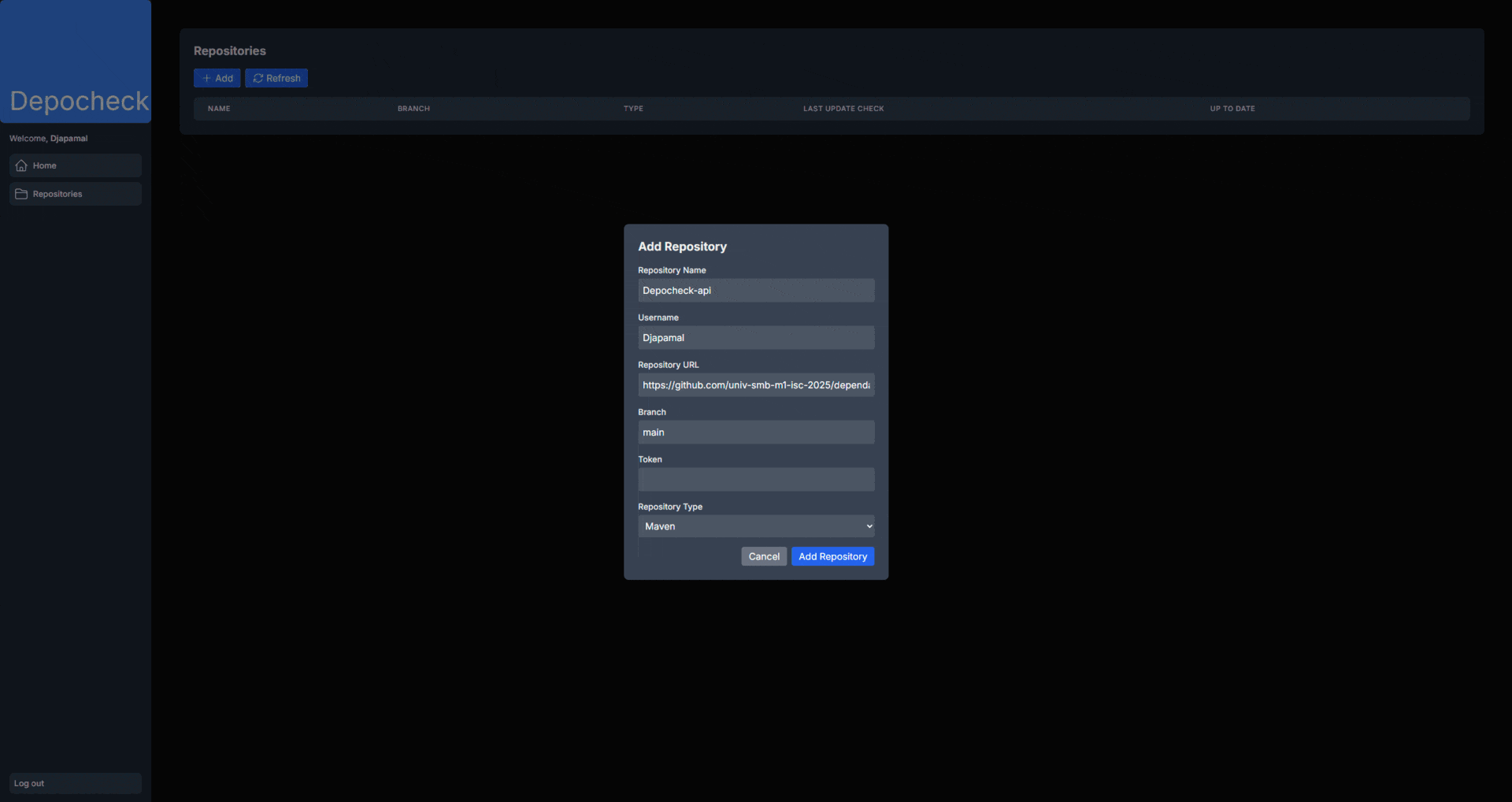This screenshot has width=1512, height=802.
Task: Open the Repository Type dropdown showing Maven
Action: click(755, 526)
